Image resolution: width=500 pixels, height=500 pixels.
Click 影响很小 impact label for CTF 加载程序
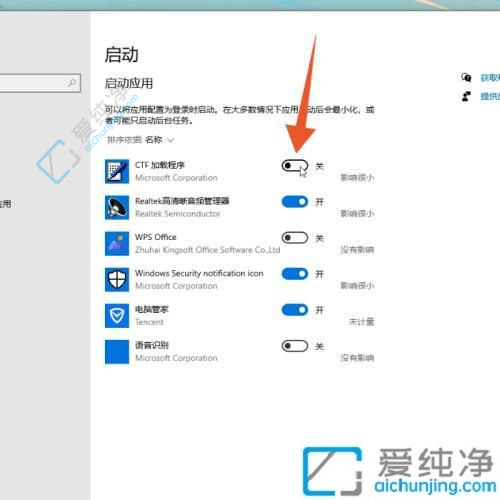(357, 178)
